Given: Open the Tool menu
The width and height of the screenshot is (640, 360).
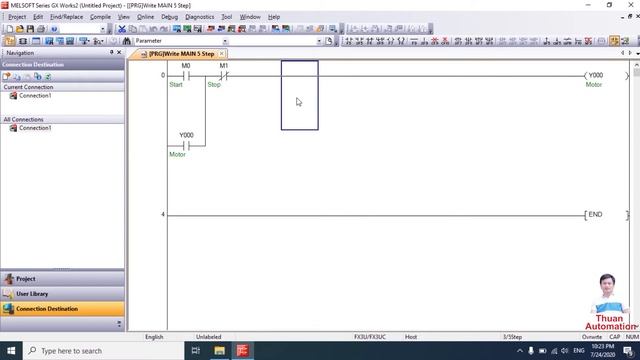Looking at the screenshot, I should [227, 17].
